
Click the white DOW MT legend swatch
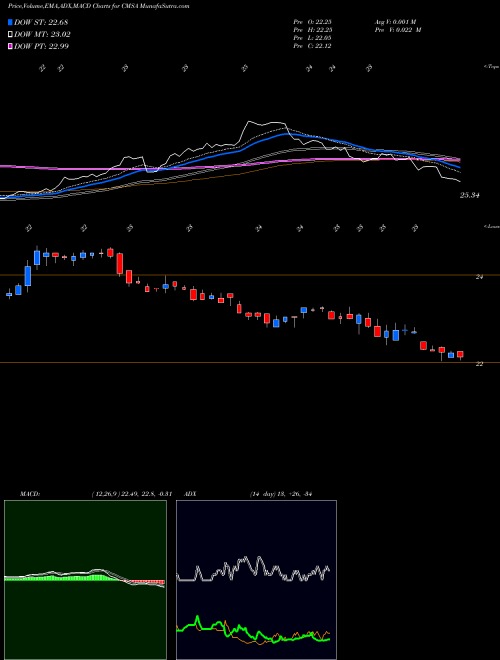click(10, 35)
